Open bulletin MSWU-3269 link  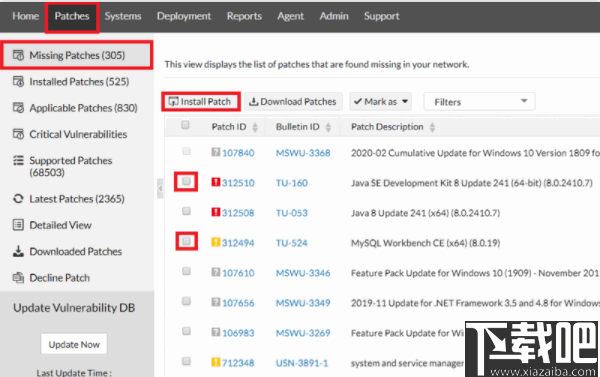pos(303,333)
